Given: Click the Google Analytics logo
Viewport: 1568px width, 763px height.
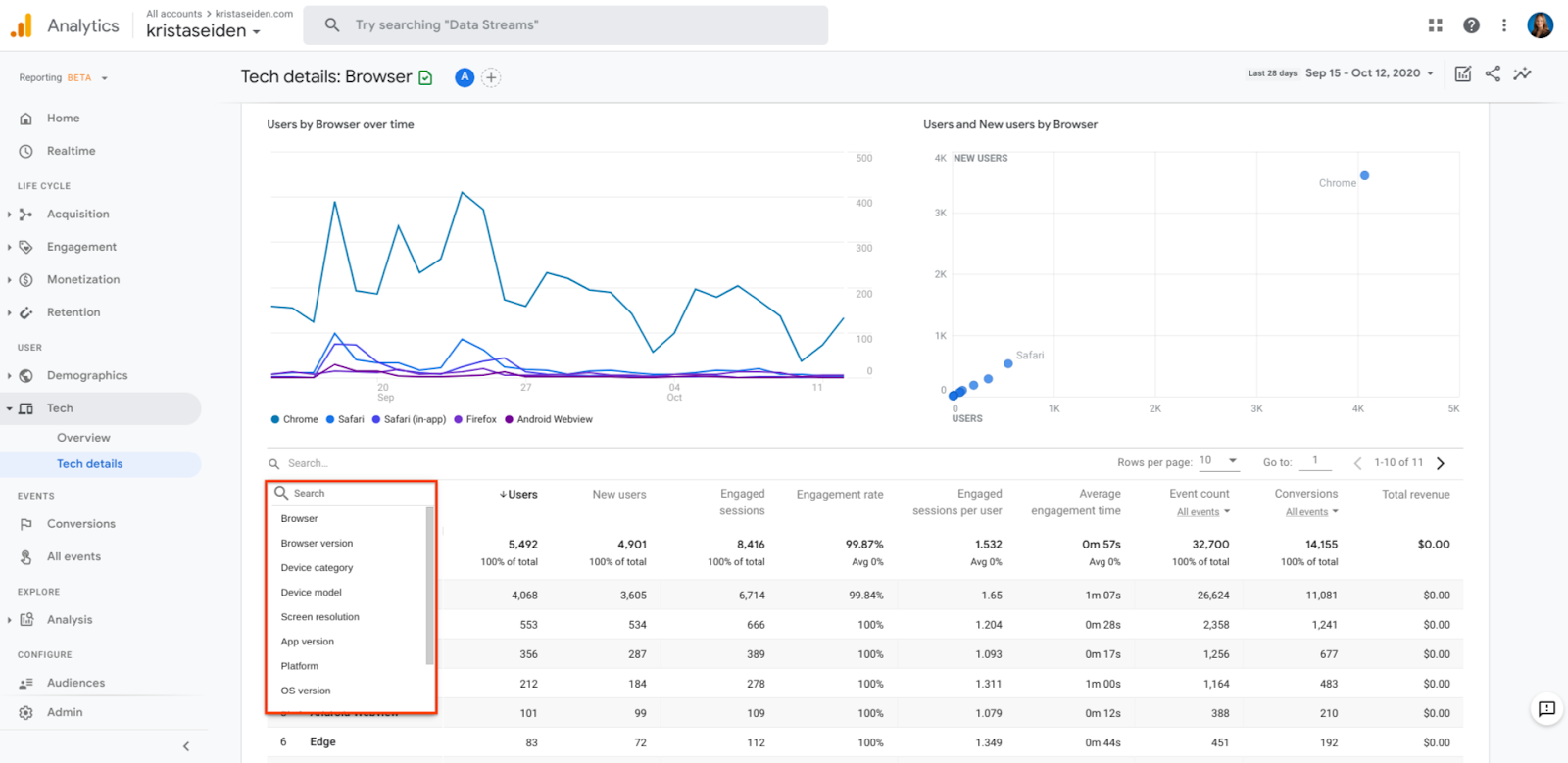Looking at the screenshot, I should tap(21, 26).
